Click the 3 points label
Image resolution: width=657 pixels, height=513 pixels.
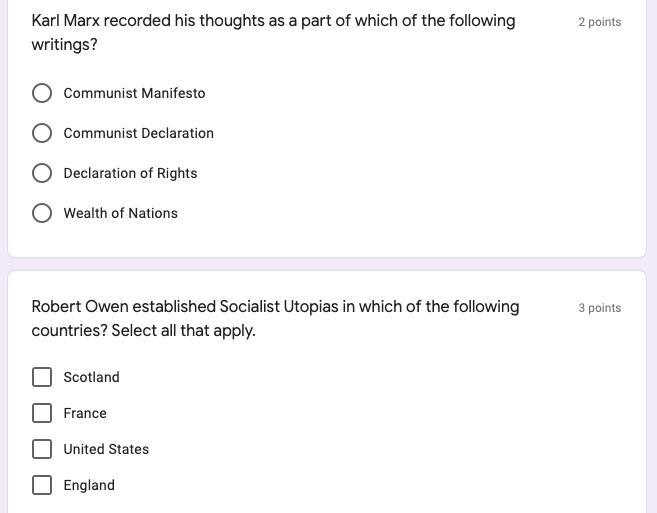600,308
